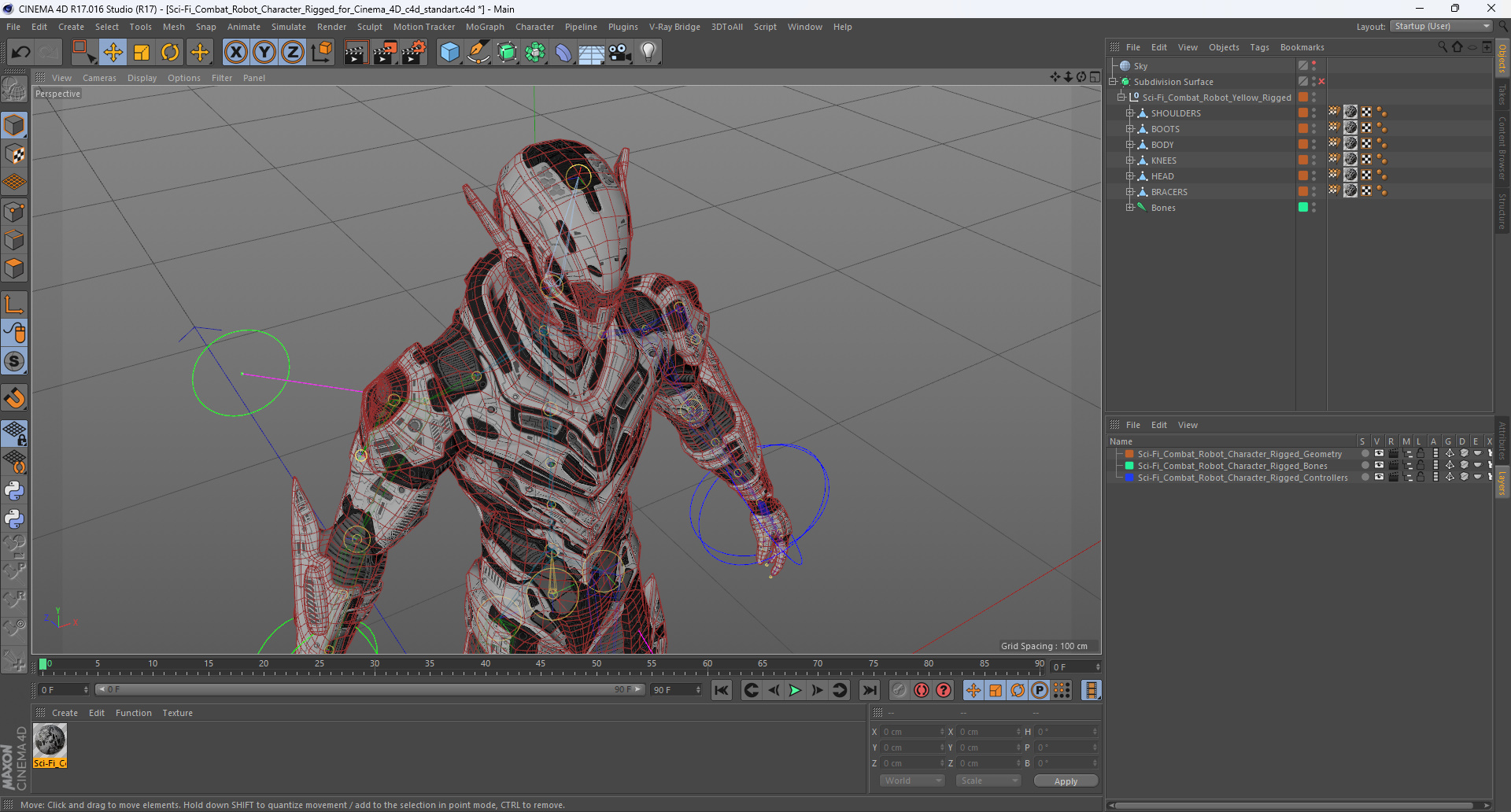Open the MoGraph menu

485,27
